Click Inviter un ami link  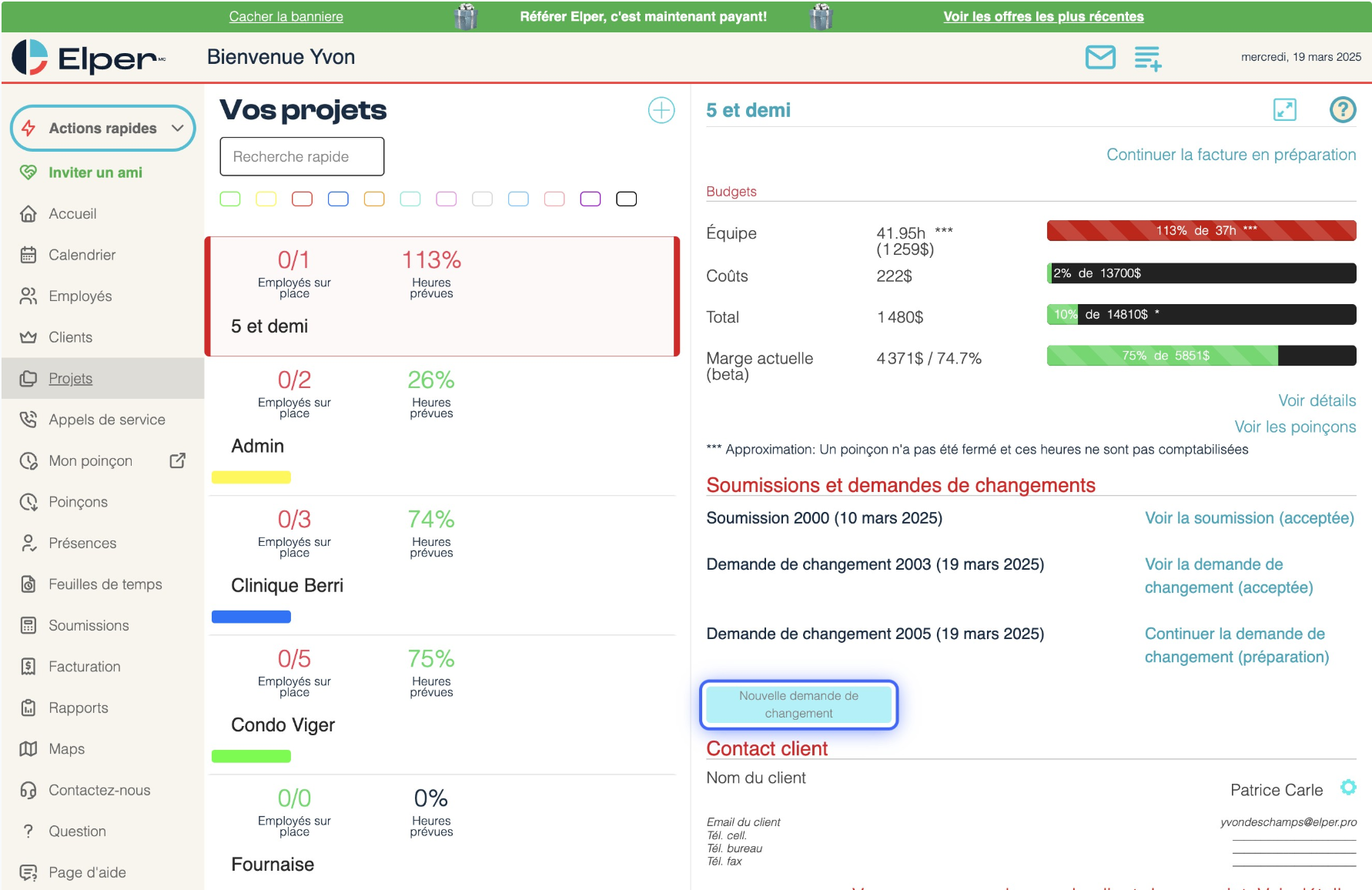(95, 172)
